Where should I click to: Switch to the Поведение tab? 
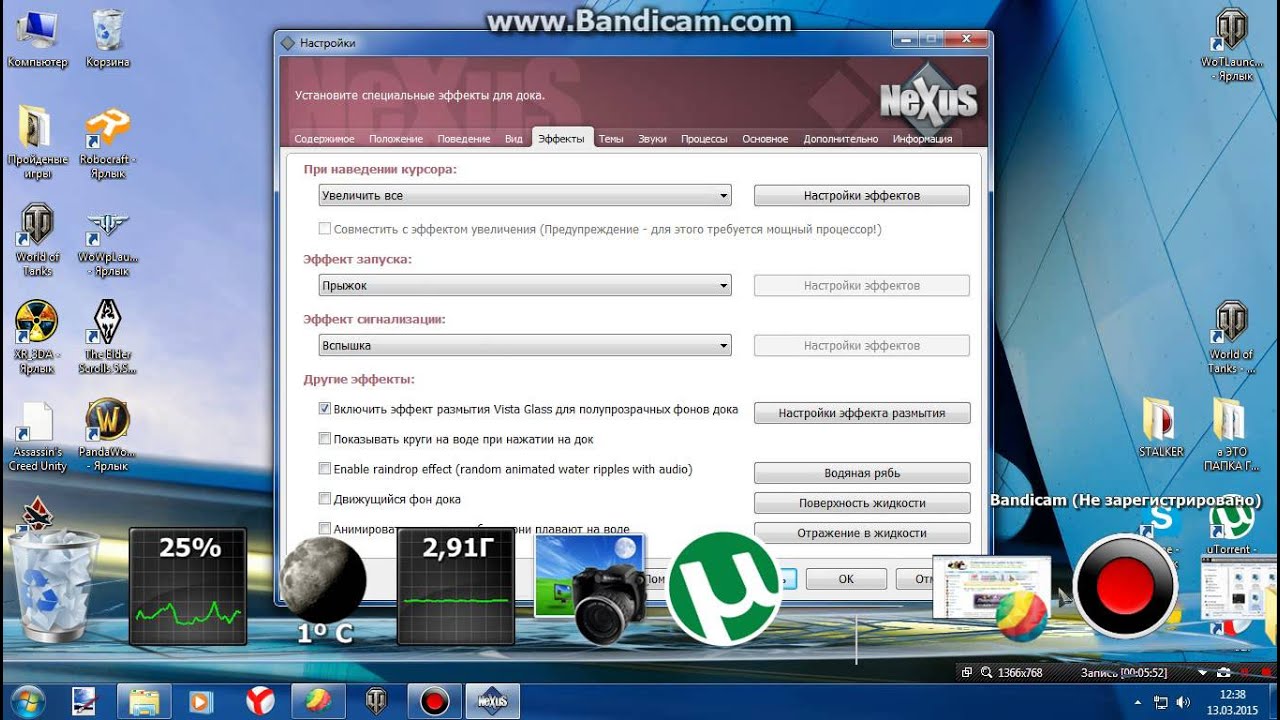point(464,139)
